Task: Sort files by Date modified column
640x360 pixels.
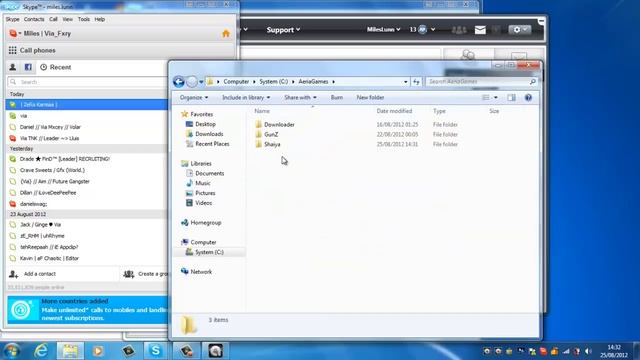Action: click(394, 111)
